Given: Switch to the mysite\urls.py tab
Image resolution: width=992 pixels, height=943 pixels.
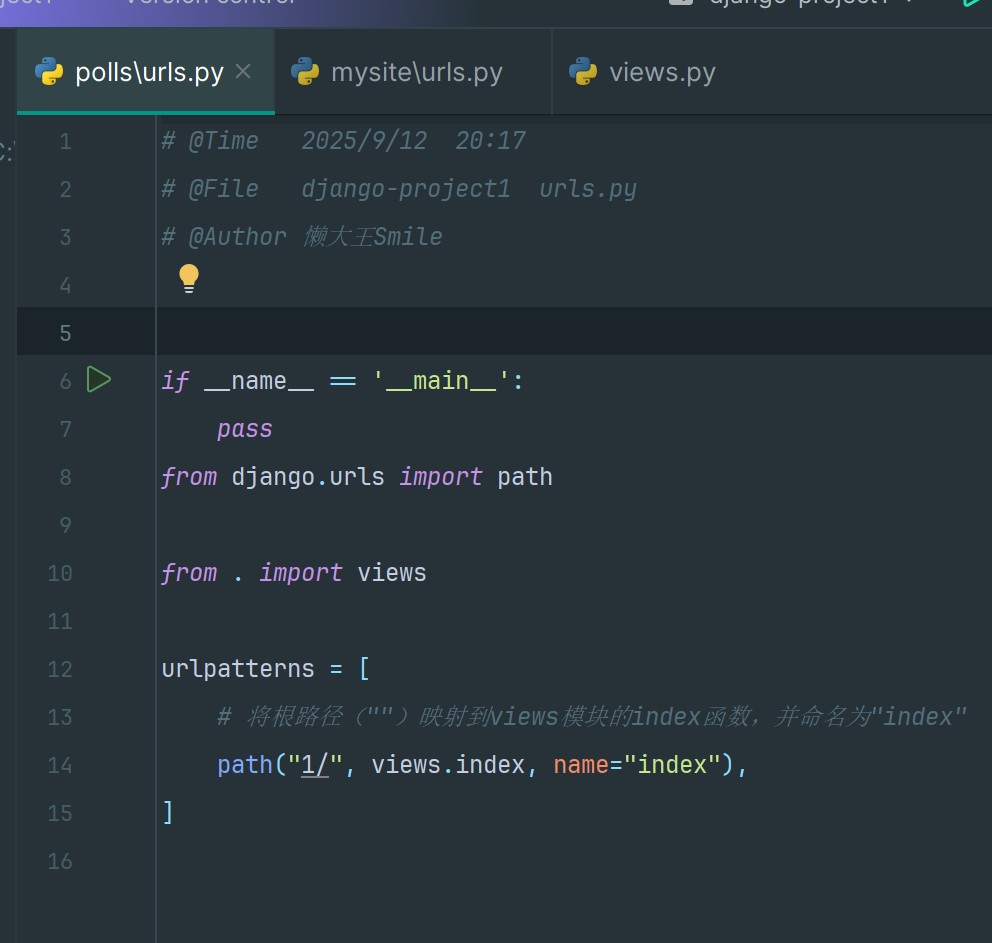Looking at the screenshot, I should [416, 73].
